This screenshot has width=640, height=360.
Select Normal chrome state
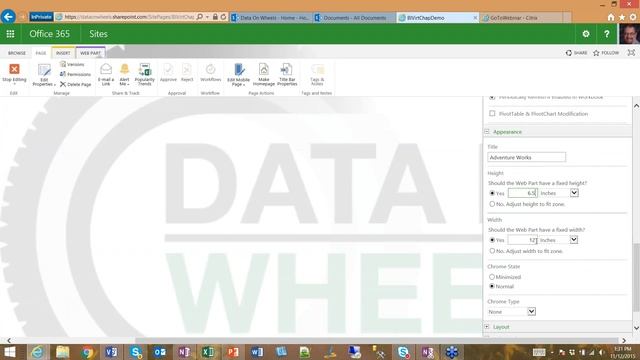(x=492, y=286)
